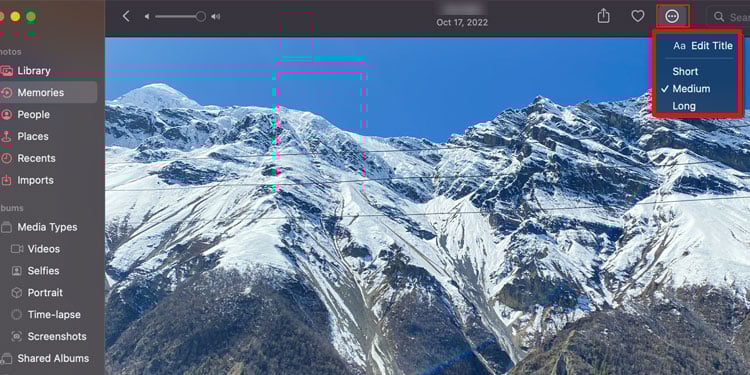The height and width of the screenshot is (375, 750).
Task: Choose Short memory duration
Action: point(685,72)
